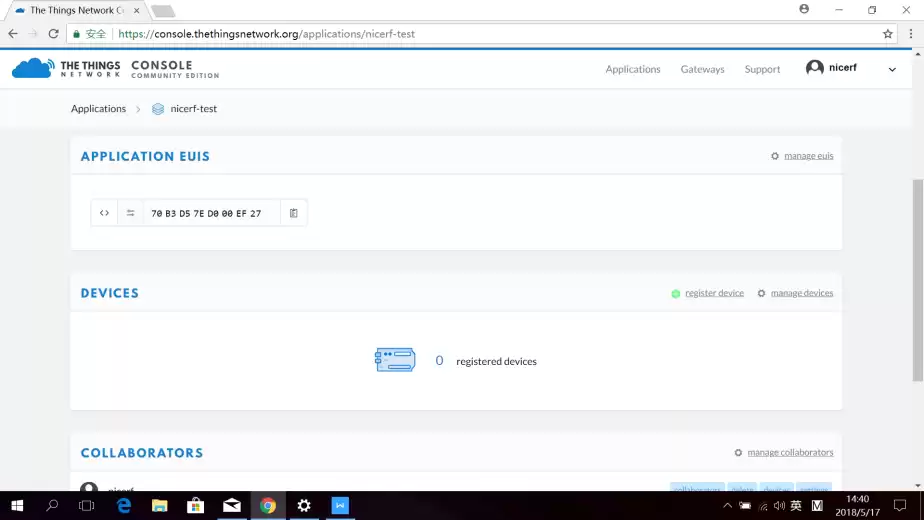The image size is (924, 520).
Task: Click the registered devices board icon
Action: [x=395, y=360]
